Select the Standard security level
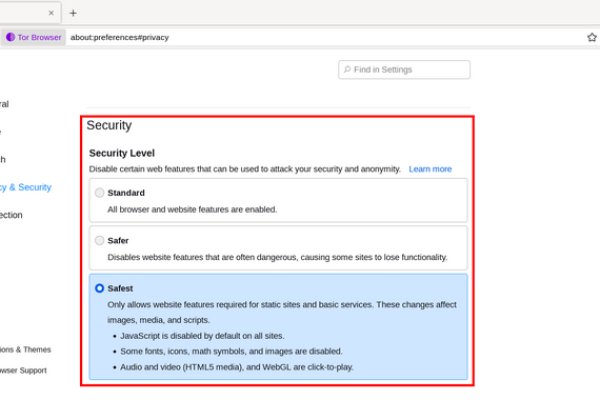This screenshot has width=600, height=400. pyautogui.click(x=99, y=193)
